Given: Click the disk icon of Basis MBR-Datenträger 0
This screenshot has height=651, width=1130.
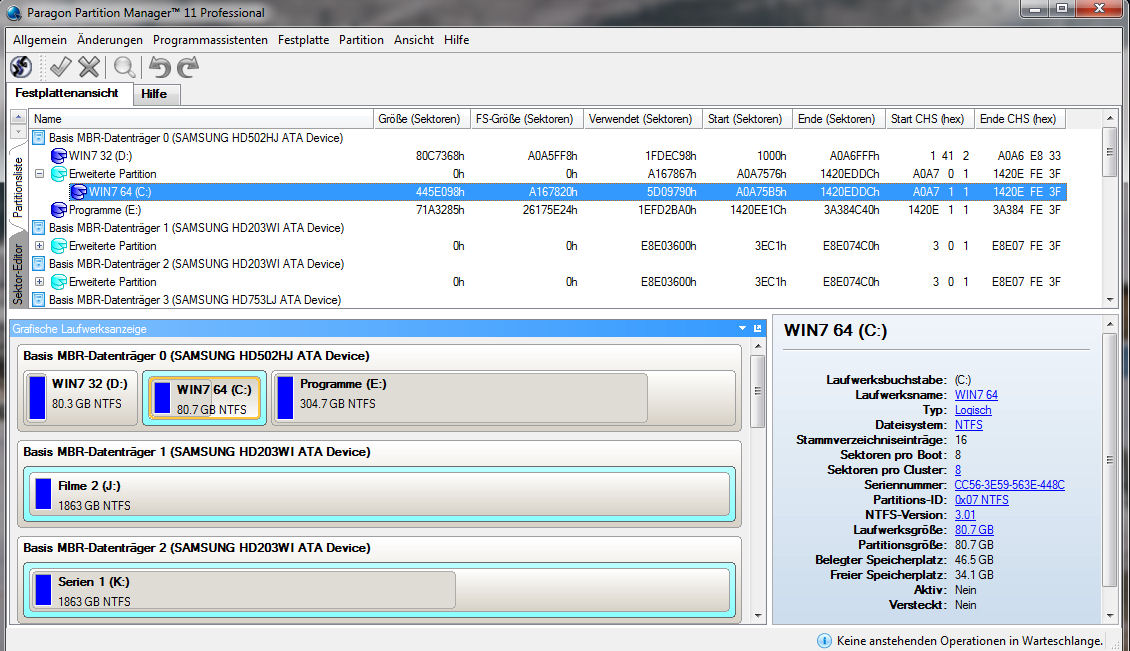Looking at the screenshot, I should point(39,138).
